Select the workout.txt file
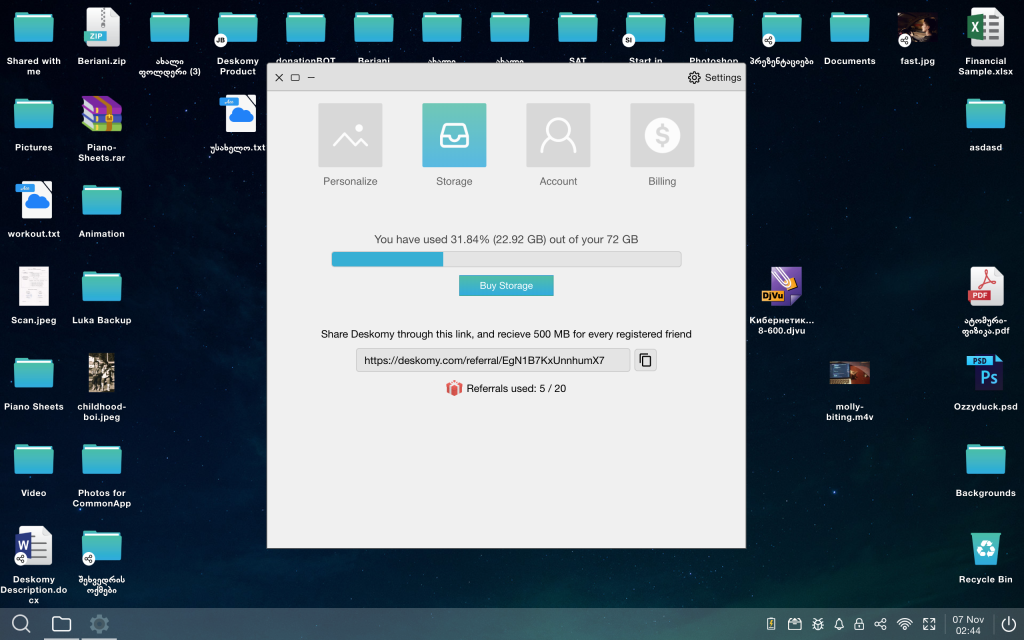Viewport: 1024px width, 640px height. pos(34,210)
